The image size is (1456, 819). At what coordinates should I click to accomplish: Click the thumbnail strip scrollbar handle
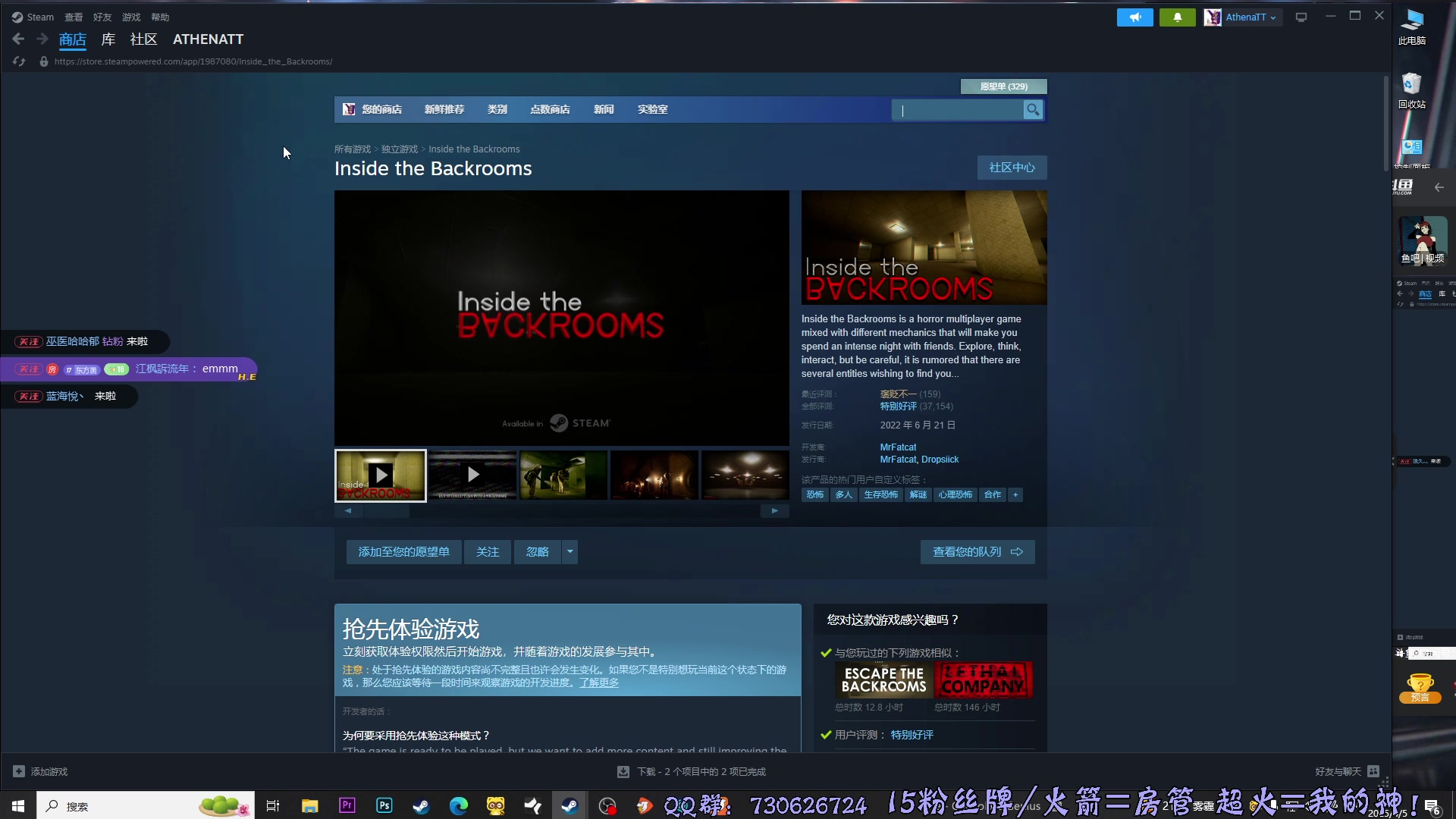tap(386, 511)
